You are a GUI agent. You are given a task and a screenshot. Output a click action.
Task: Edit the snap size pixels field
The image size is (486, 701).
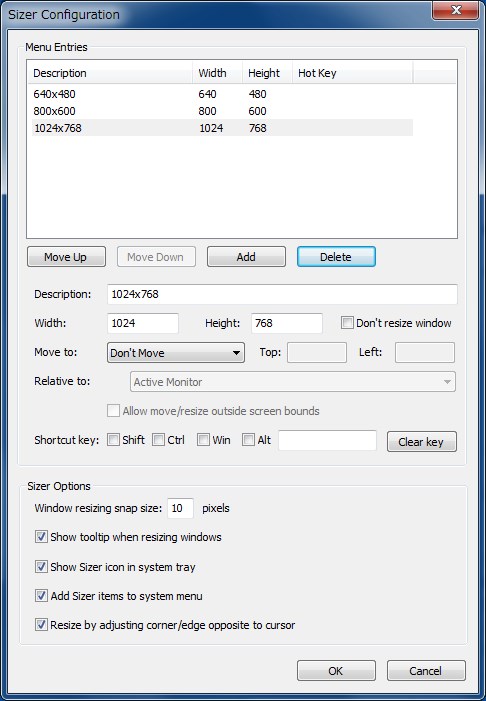[181, 508]
